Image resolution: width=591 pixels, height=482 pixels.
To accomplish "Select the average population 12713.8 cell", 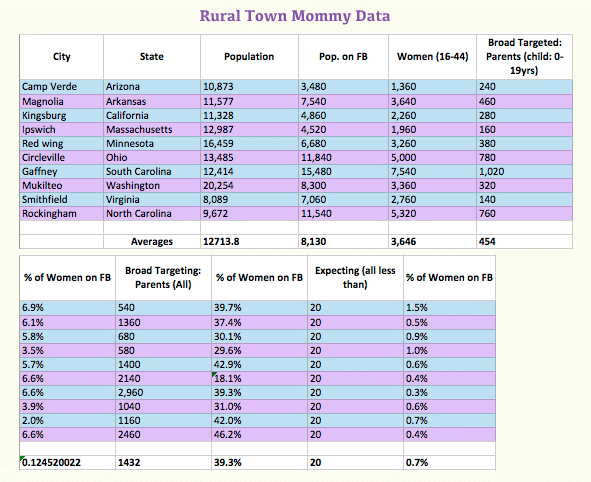I will [249, 242].
